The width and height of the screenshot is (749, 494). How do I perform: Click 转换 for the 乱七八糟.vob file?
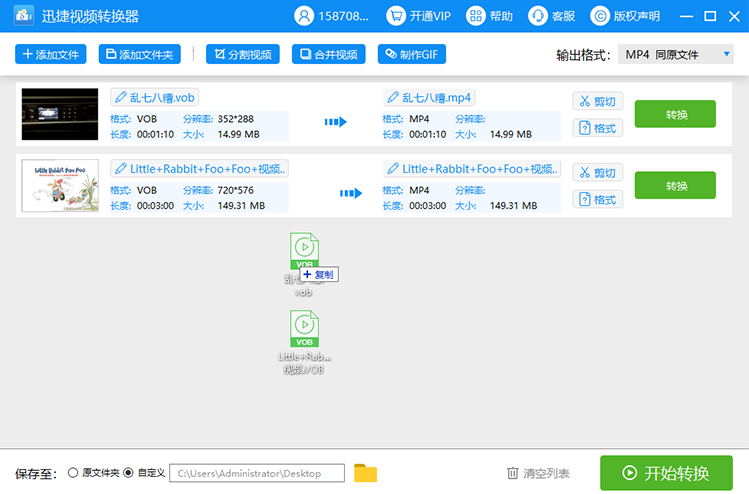(x=675, y=114)
